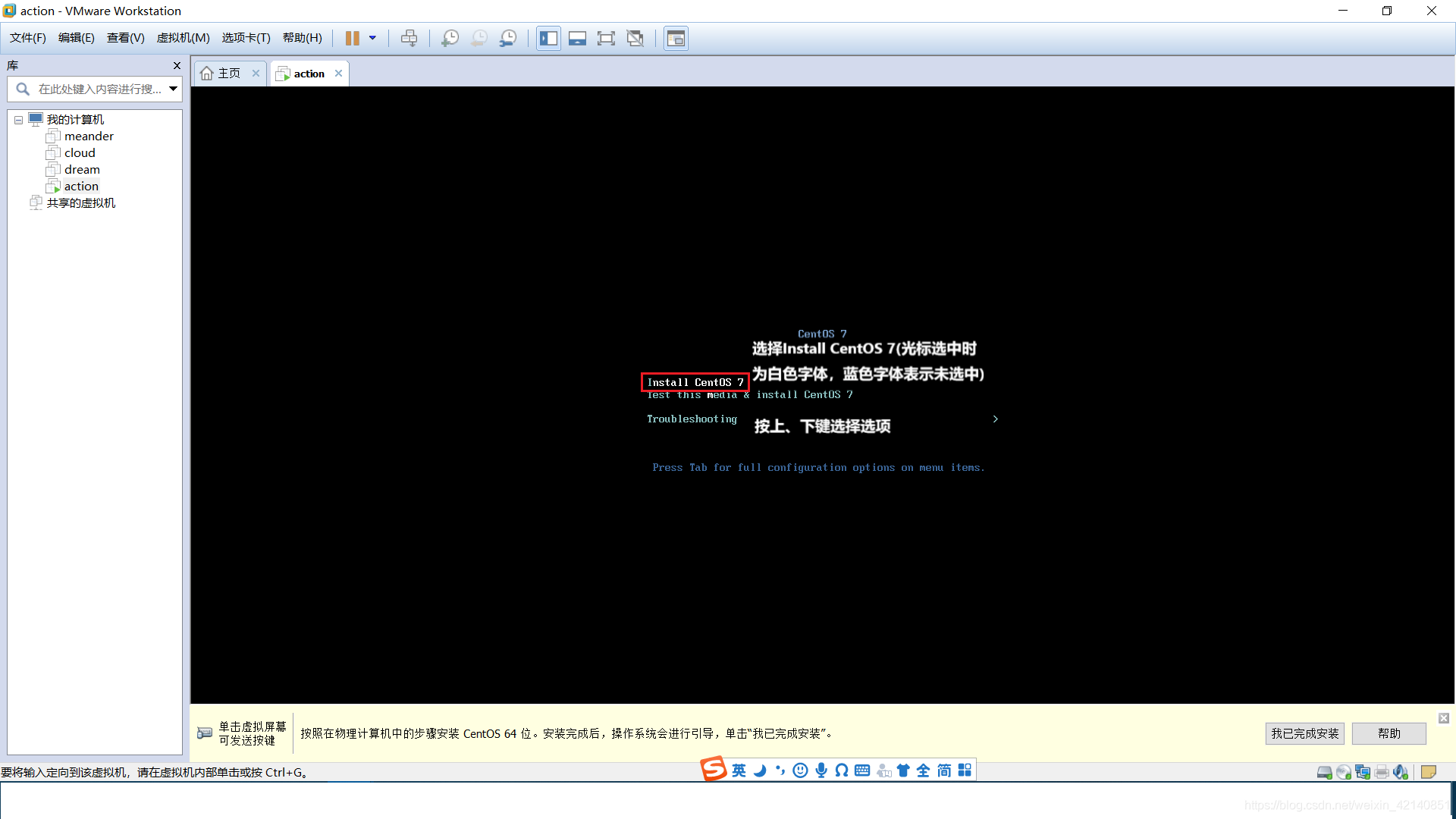Take a snapshot of the virtual machine
The width and height of the screenshot is (1456, 819).
[450, 38]
